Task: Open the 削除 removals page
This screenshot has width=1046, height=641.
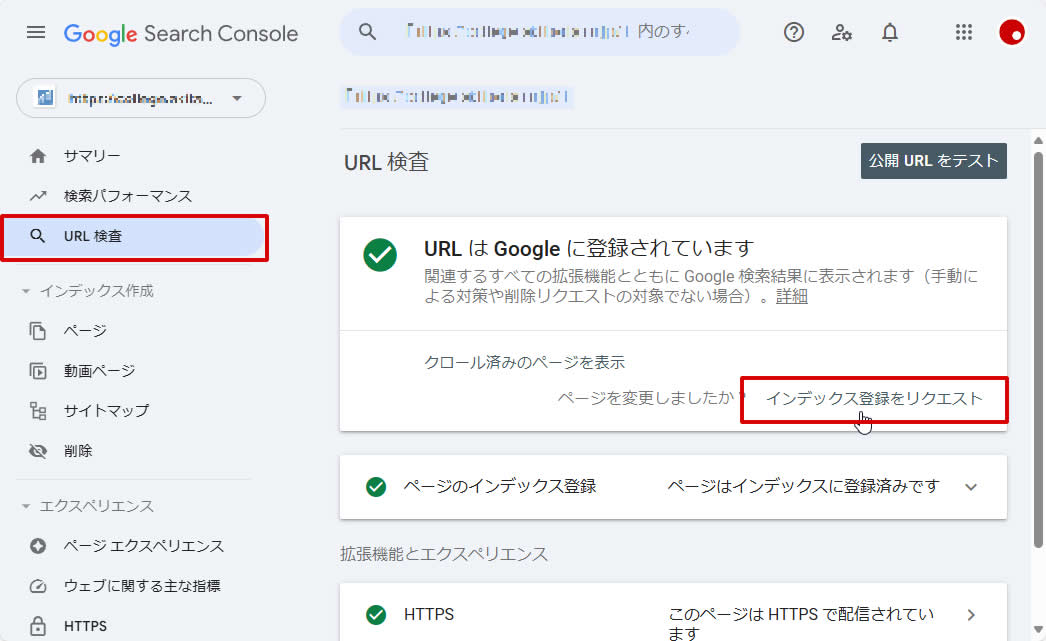Action: click(x=78, y=451)
